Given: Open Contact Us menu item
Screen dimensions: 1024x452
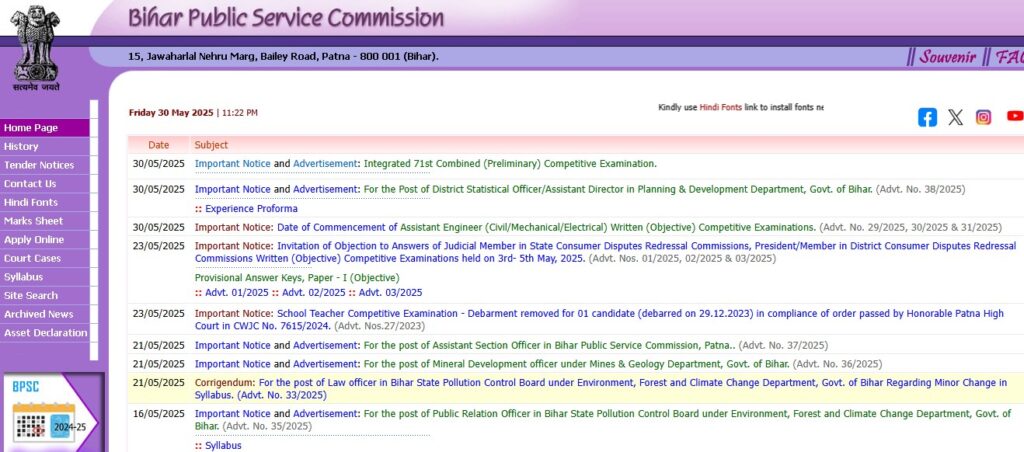Looking at the screenshot, I should pos(44,184).
